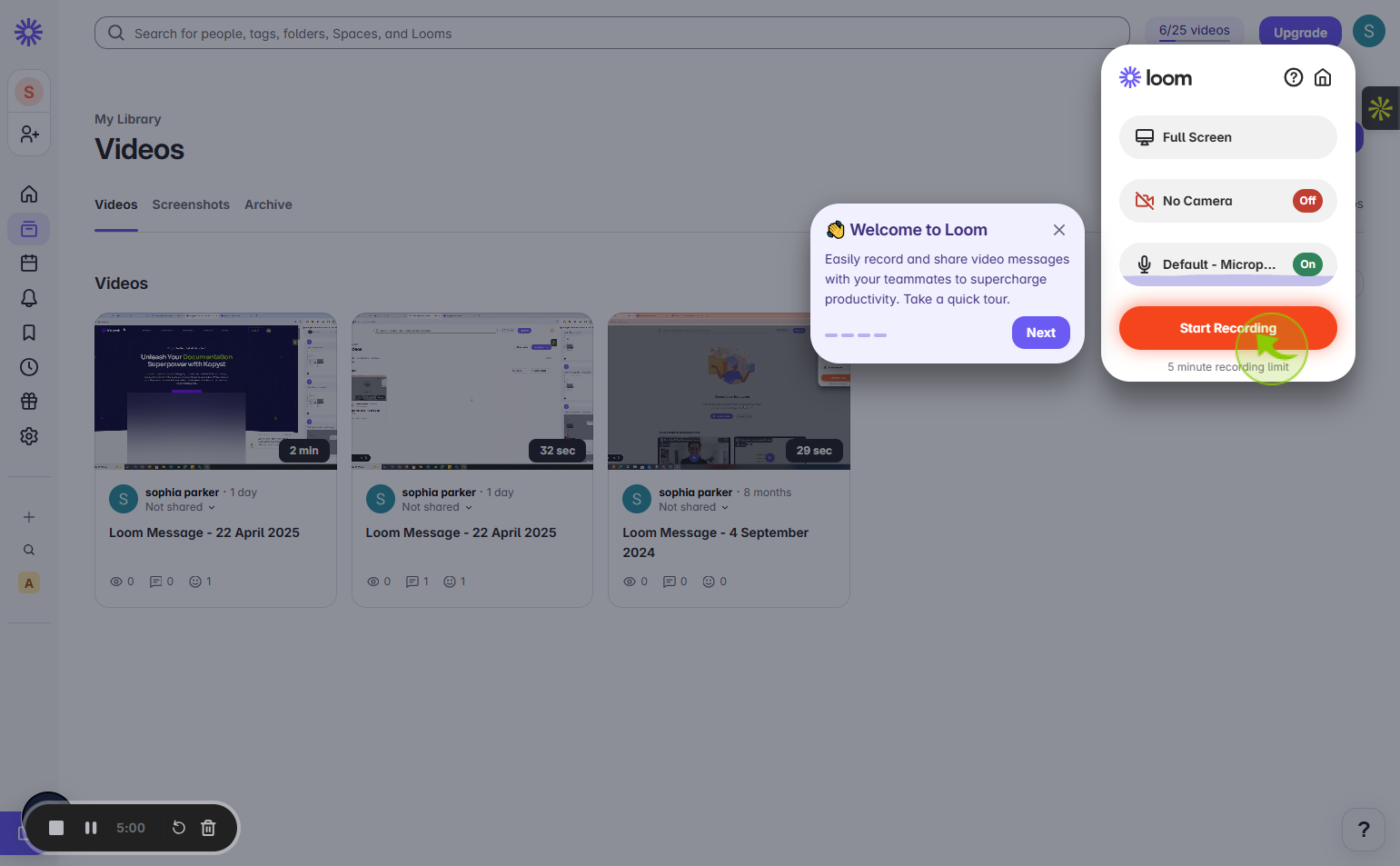The height and width of the screenshot is (866, 1400).
Task: Check view count on the 2 min video card
Action: click(122, 582)
